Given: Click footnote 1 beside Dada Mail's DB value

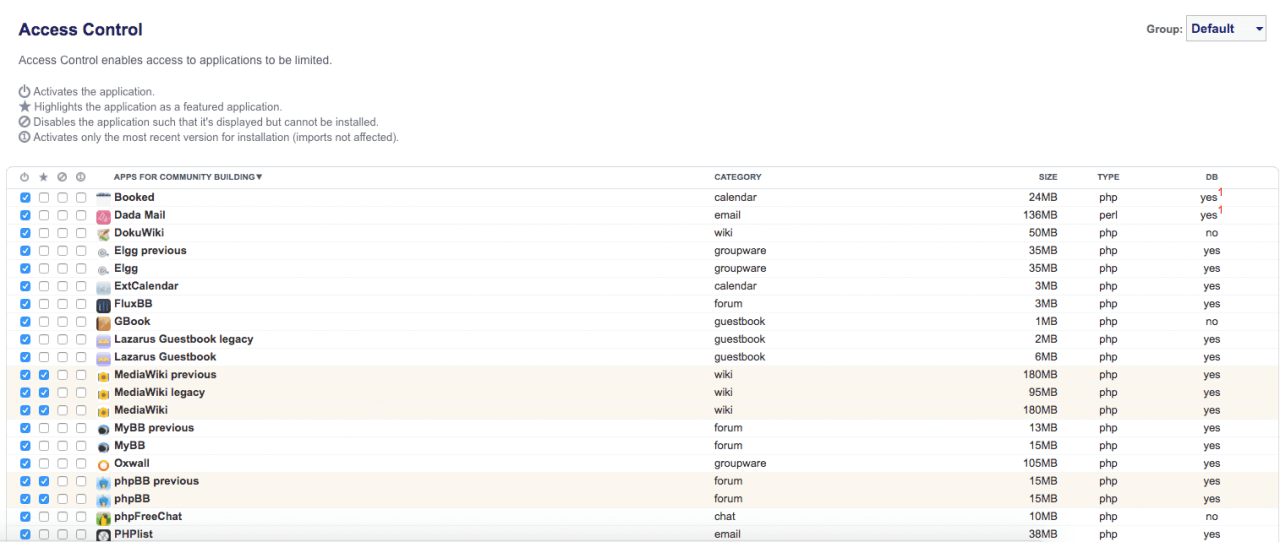Looking at the screenshot, I should [1221, 210].
